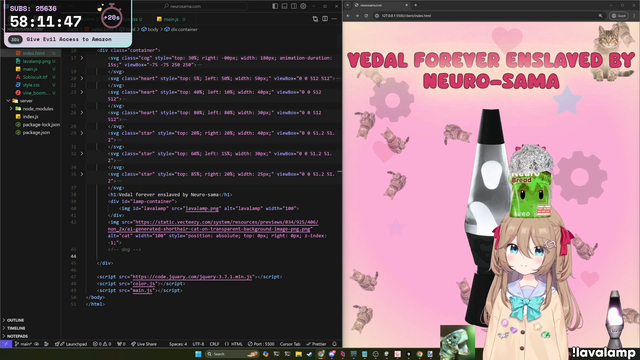
Task: Follow color.js script link
Action: (144, 284)
